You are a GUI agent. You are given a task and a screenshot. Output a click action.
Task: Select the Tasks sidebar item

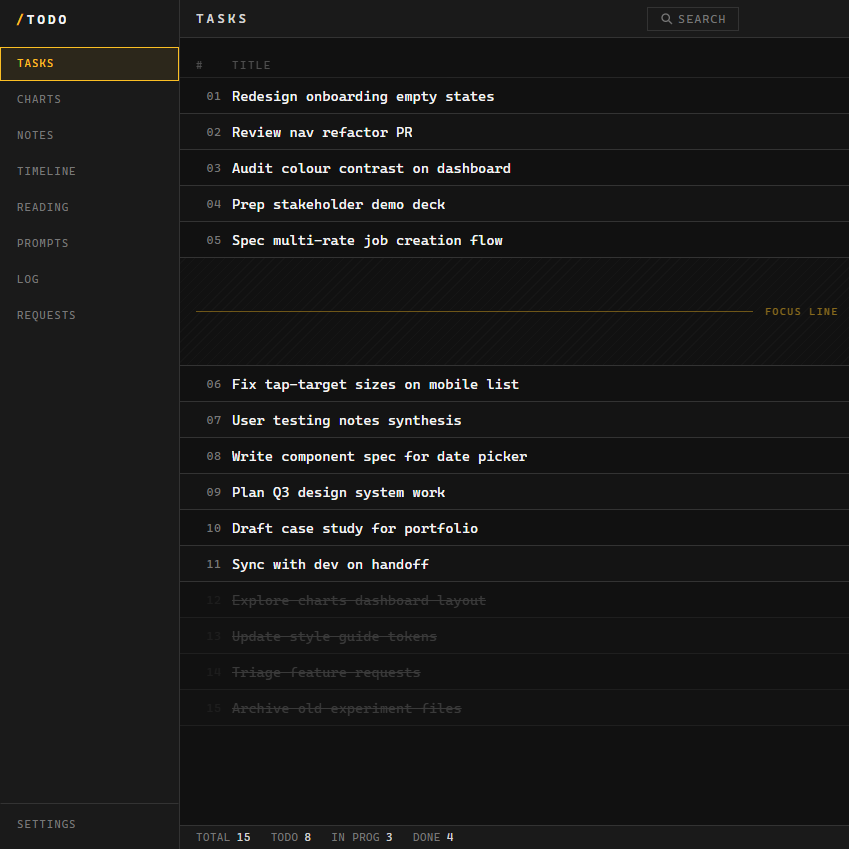point(89,64)
